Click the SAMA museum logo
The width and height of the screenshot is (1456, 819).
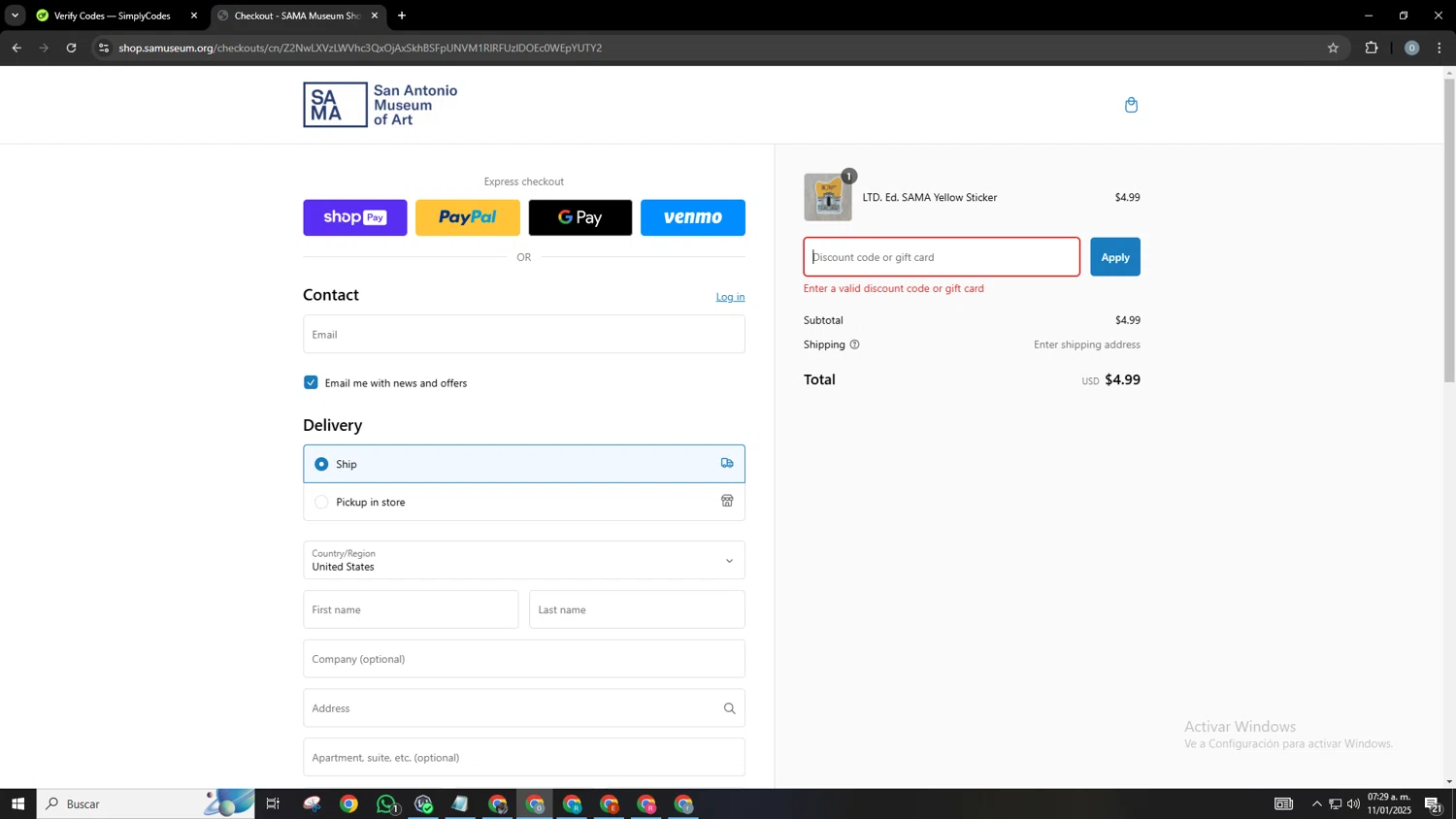tap(380, 105)
